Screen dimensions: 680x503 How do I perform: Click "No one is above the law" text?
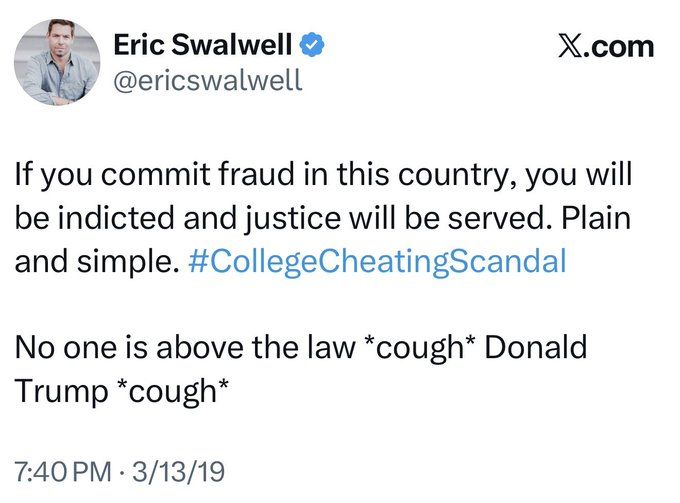pyautogui.click(x=185, y=348)
